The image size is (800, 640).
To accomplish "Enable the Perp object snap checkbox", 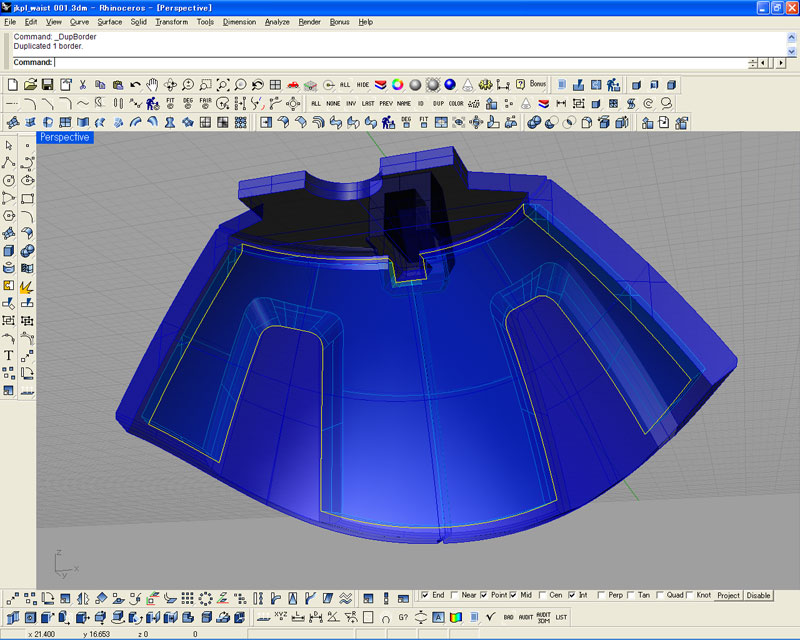I will click(x=600, y=595).
